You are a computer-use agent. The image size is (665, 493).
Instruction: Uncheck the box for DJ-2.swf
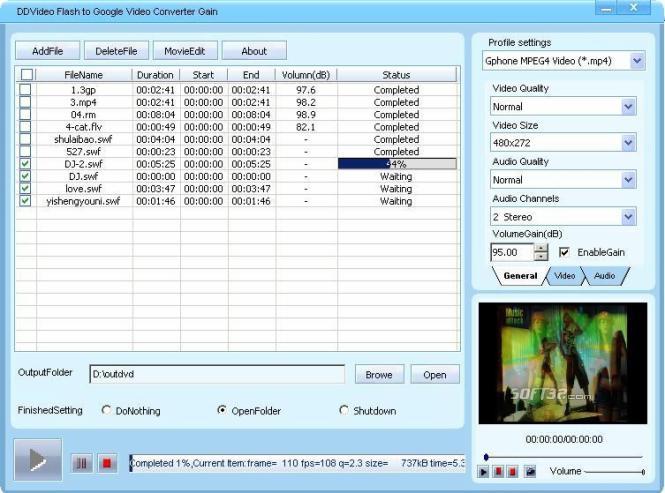25,163
